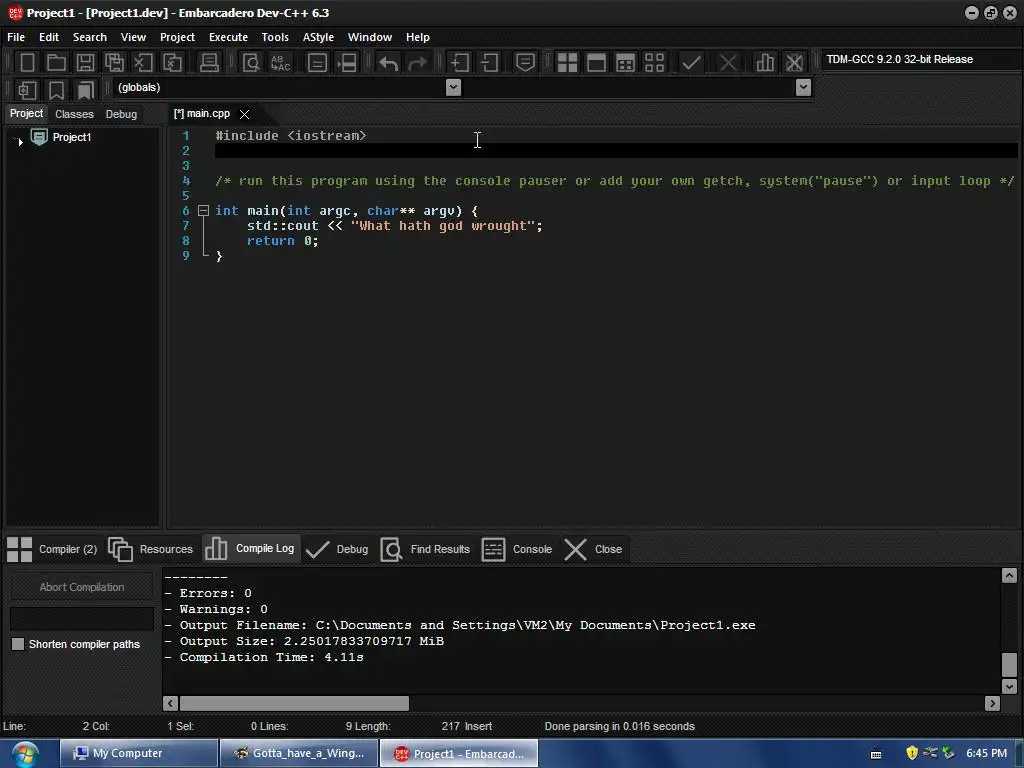
Task: Open the Project menu
Action: point(177,37)
